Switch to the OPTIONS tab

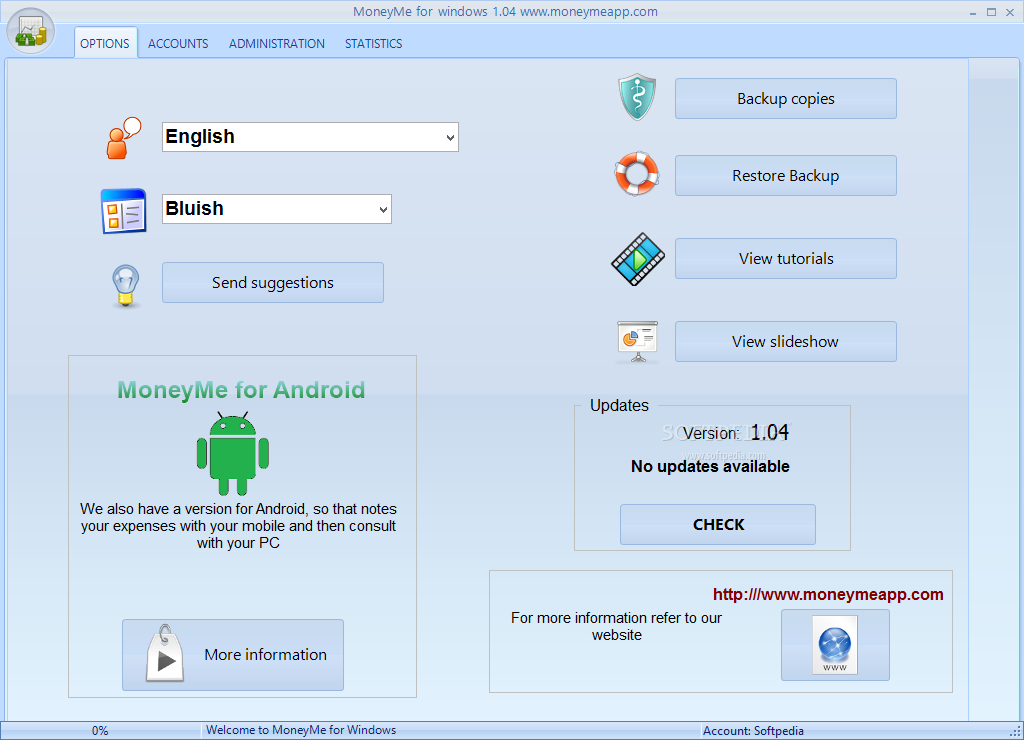click(x=104, y=43)
